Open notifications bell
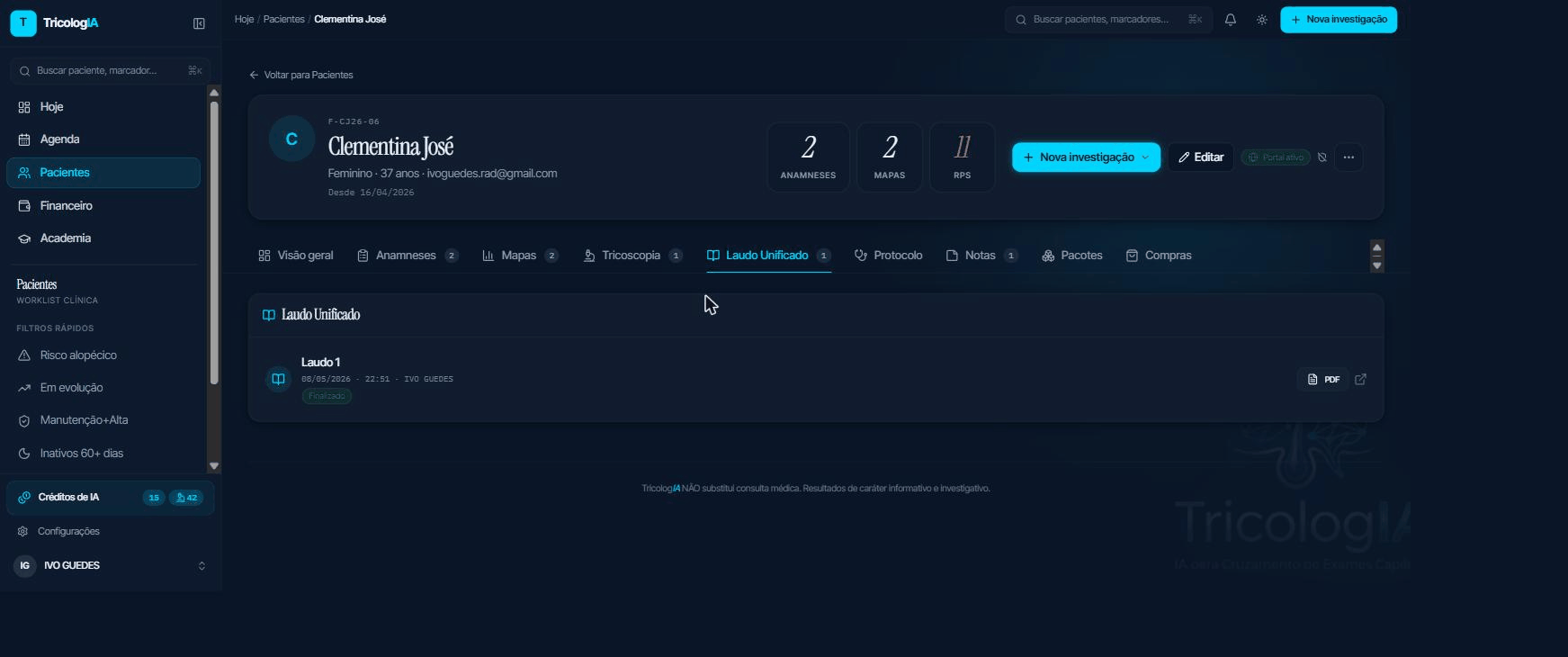This screenshot has width=1568, height=657. pos(1231,20)
